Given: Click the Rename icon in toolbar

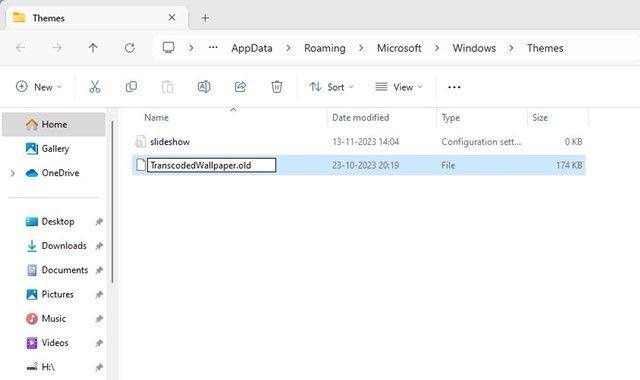Looking at the screenshot, I should pos(204,87).
